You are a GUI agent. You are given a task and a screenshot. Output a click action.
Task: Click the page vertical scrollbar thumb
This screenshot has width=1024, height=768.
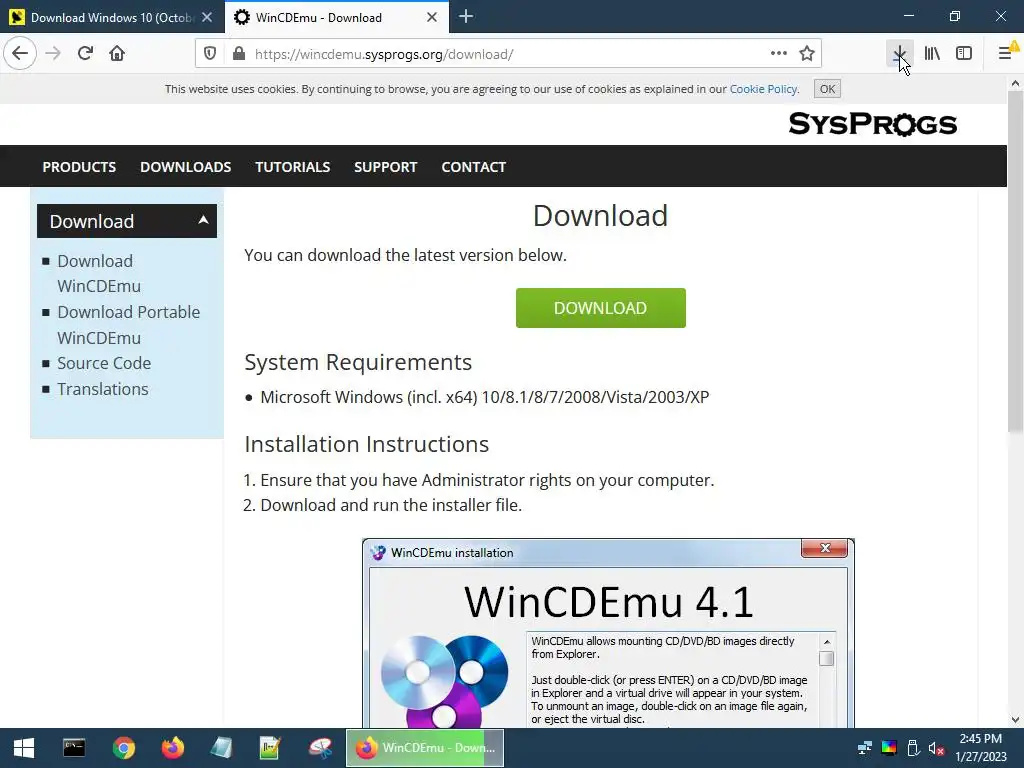click(1015, 261)
